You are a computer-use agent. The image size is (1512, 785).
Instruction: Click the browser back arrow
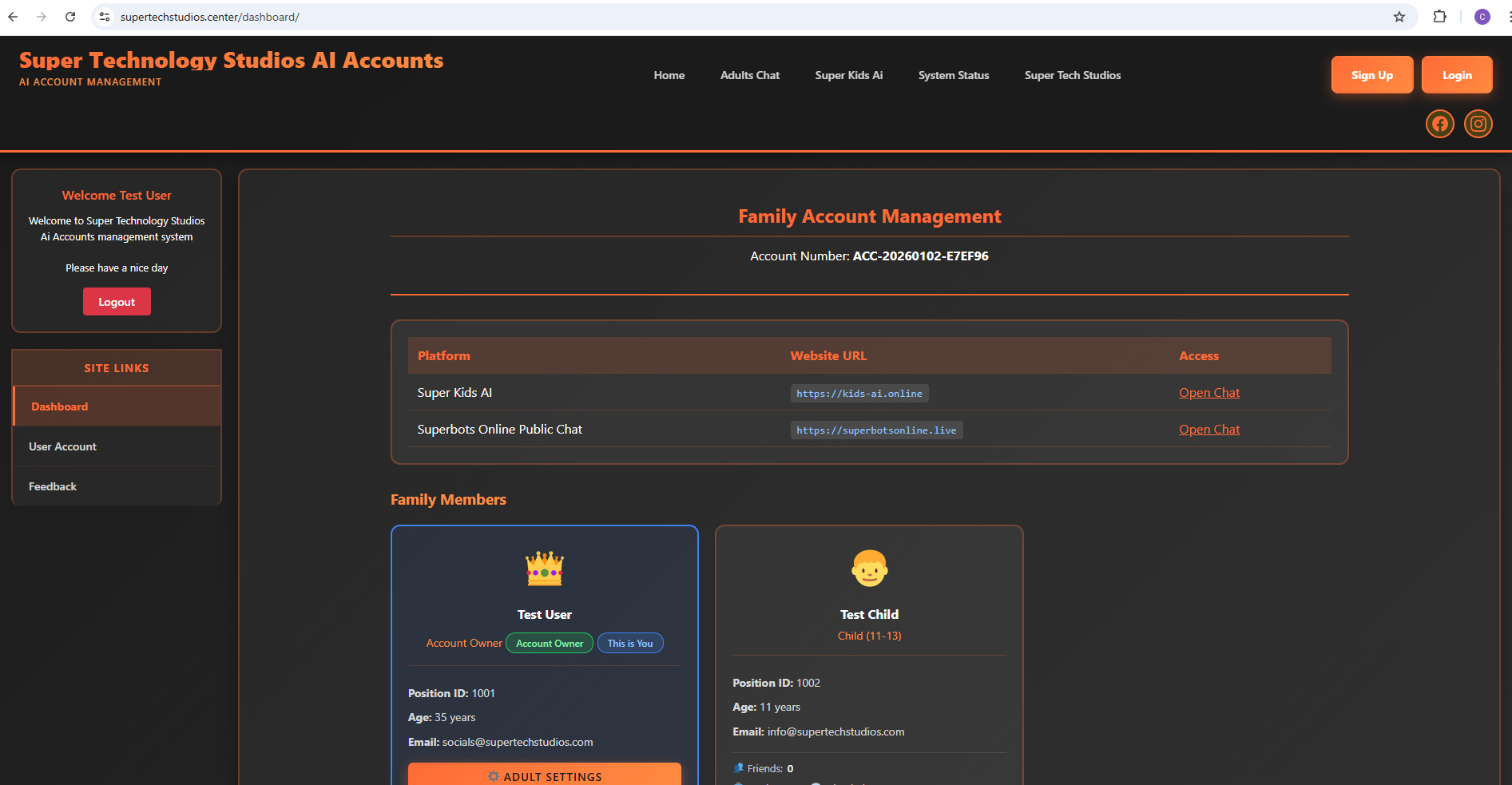(x=13, y=17)
